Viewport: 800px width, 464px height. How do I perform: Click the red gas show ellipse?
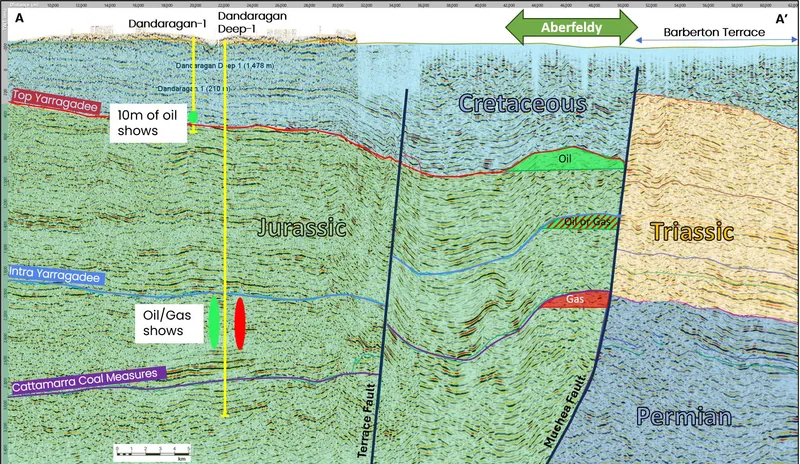[x=240, y=324]
